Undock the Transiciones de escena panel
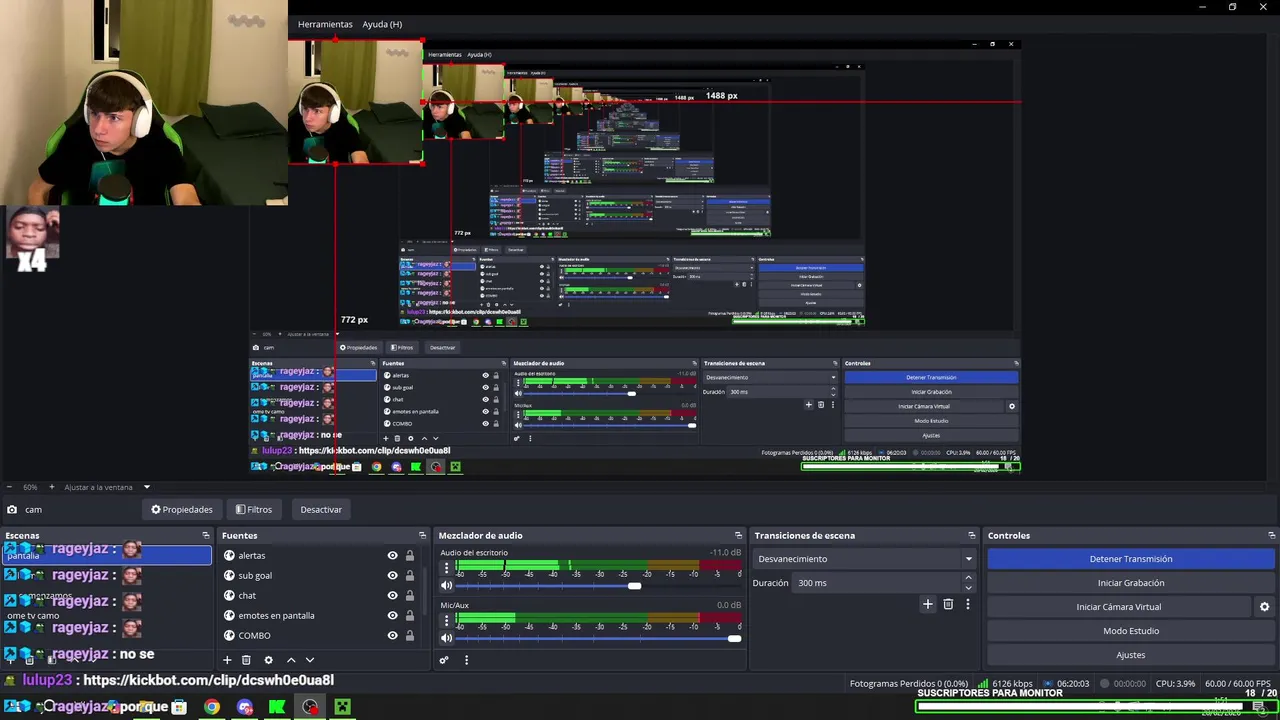 (971, 535)
